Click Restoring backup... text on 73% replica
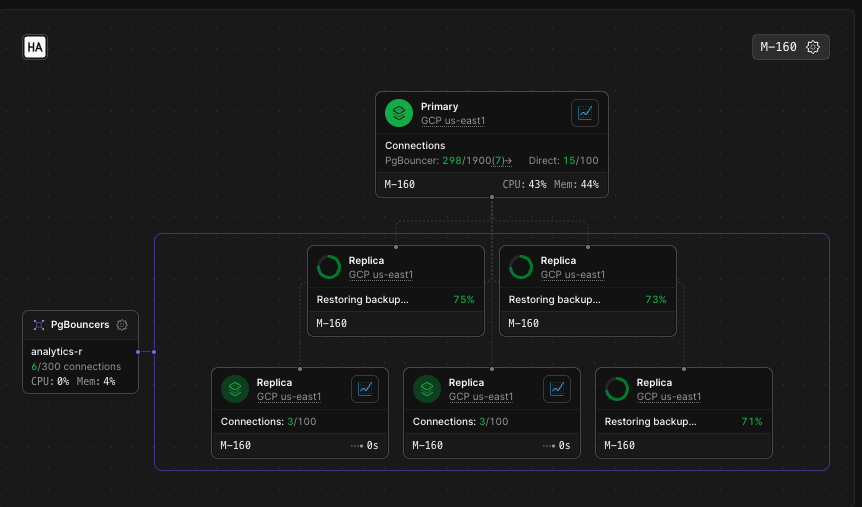Screen dimensions: 862x507 coord(554,300)
